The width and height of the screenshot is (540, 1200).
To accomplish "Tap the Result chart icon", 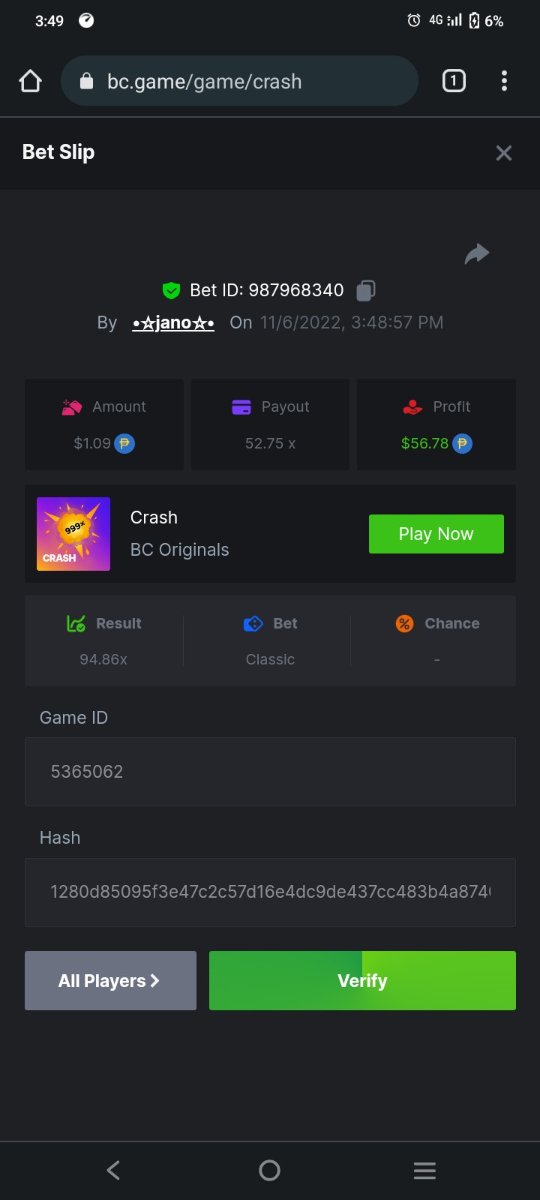I will coord(76,624).
